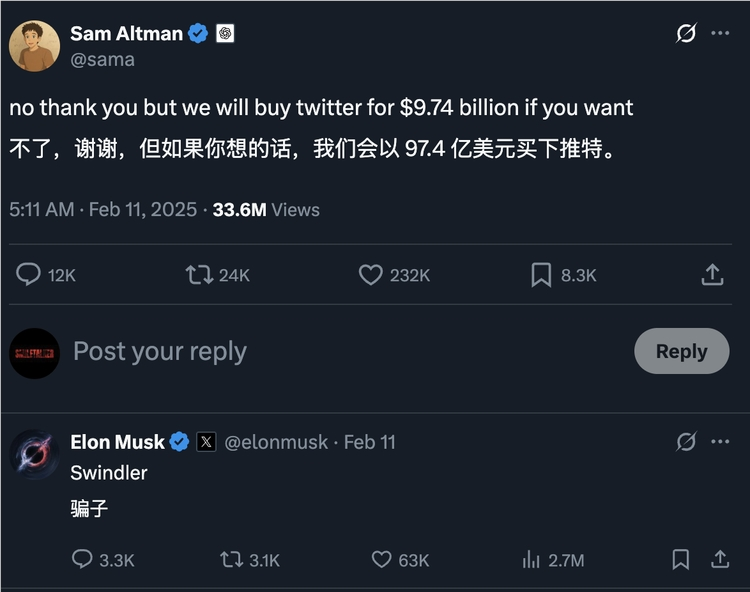This screenshot has width=750, height=592.
Task: Open more options on Sam Altman's tweet
Action: tap(720, 33)
